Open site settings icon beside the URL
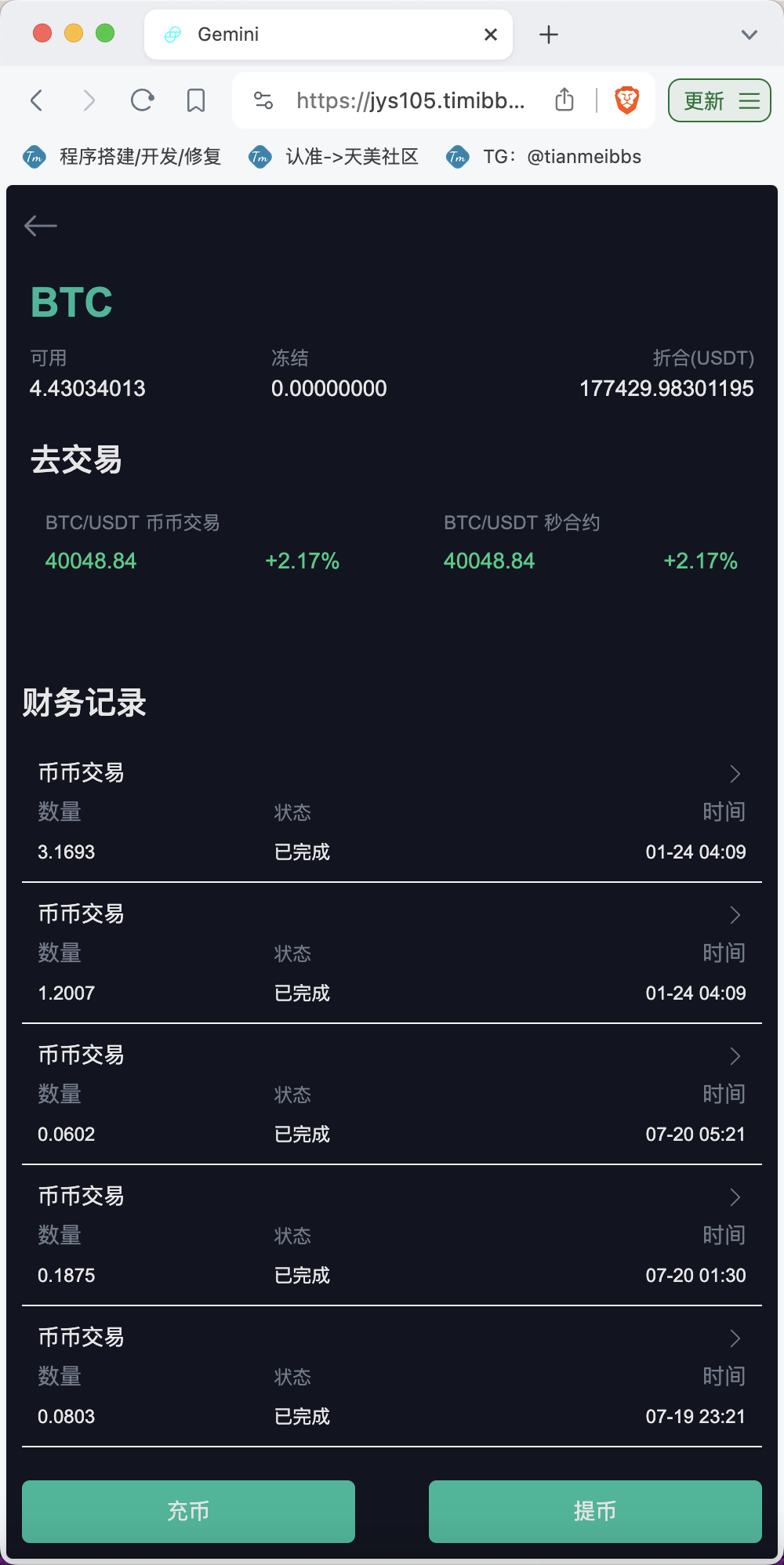The width and height of the screenshot is (784, 1565). [x=263, y=100]
